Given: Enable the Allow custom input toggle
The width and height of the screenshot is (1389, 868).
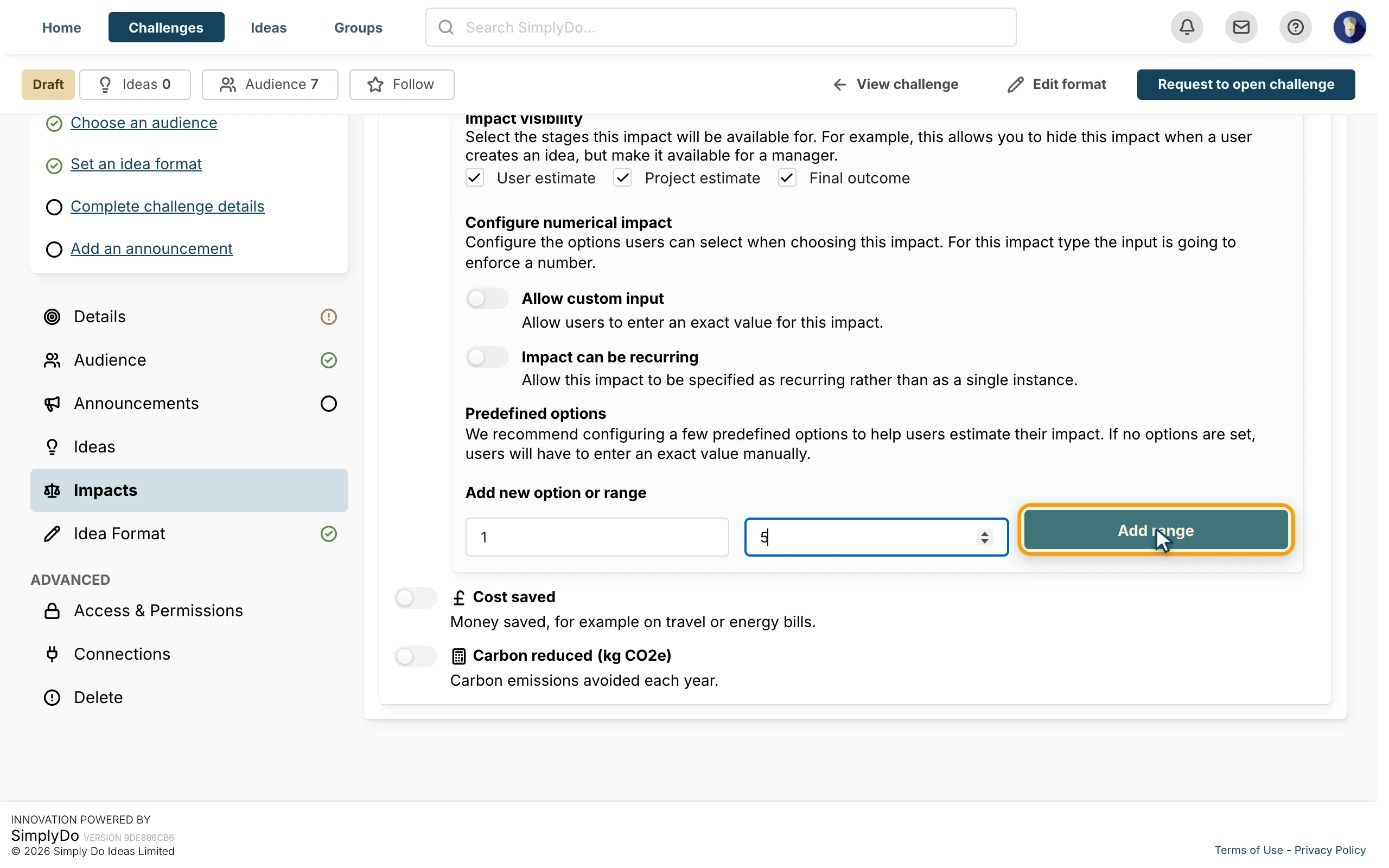Looking at the screenshot, I should pyautogui.click(x=487, y=298).
